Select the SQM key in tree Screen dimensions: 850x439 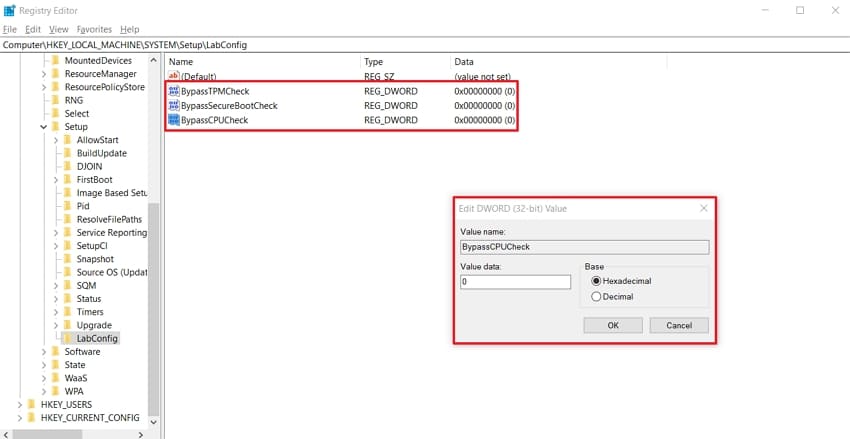tap(87, 286)
